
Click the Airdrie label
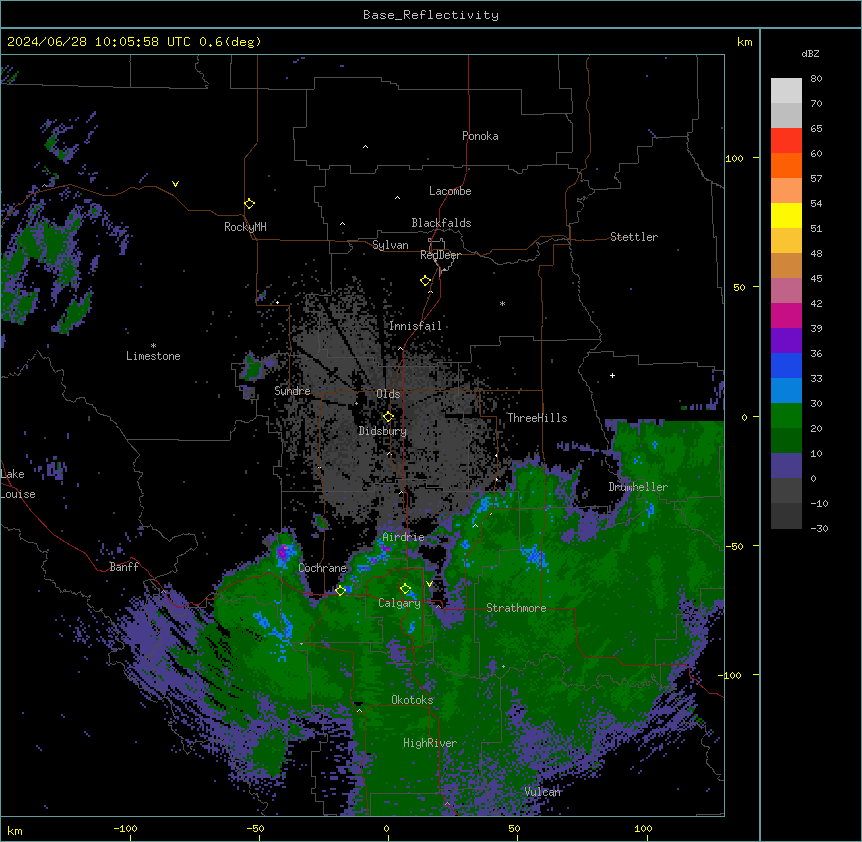click(403, 537)
